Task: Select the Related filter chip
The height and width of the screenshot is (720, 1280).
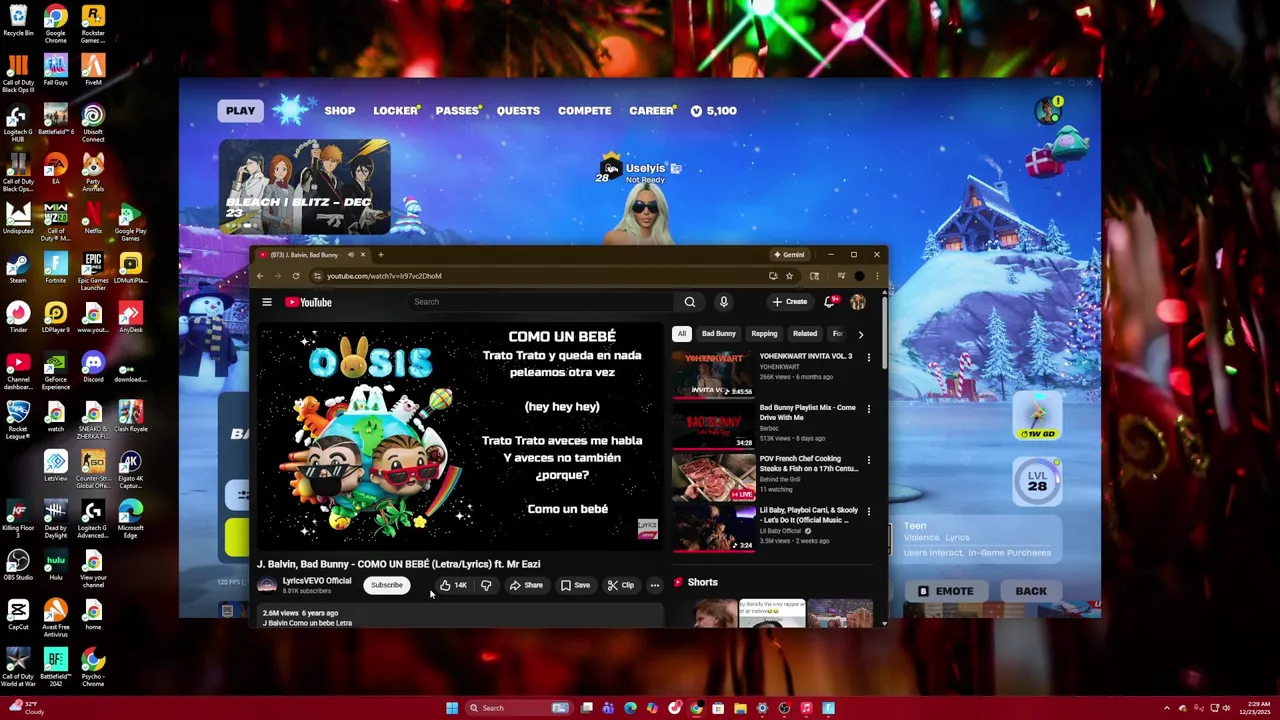Action: 805,334
